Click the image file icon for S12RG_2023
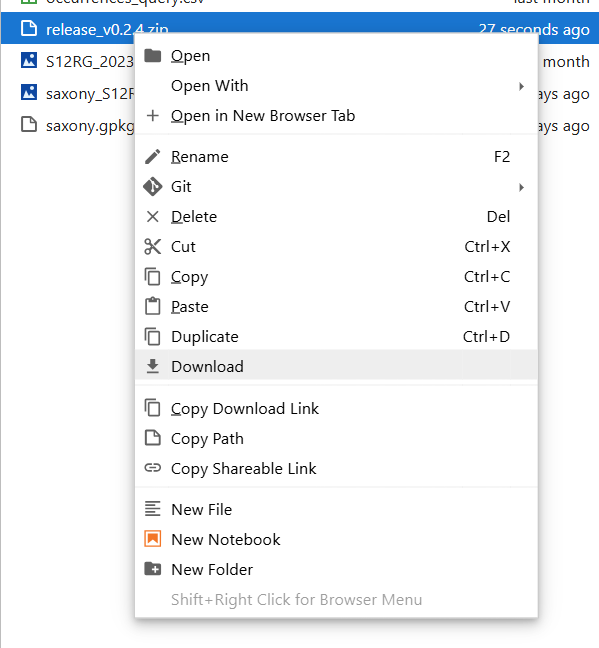 [x=29, y=60]
